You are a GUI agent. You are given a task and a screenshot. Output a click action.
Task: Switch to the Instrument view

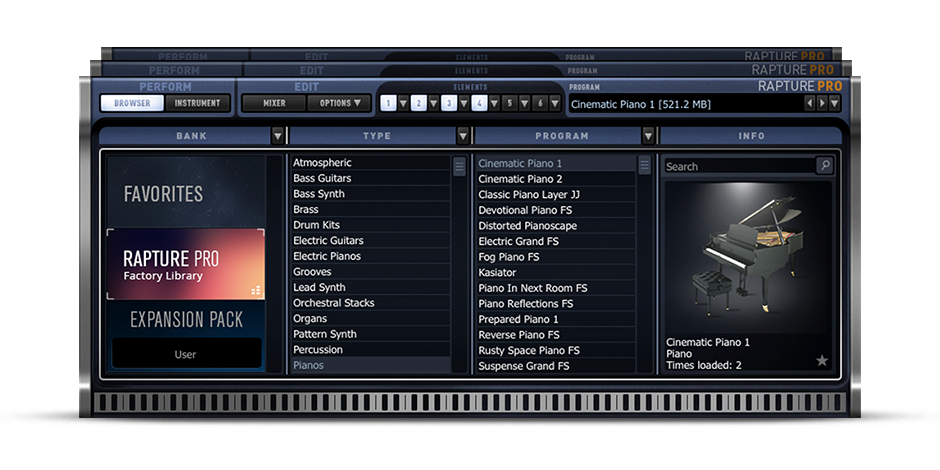197,103
